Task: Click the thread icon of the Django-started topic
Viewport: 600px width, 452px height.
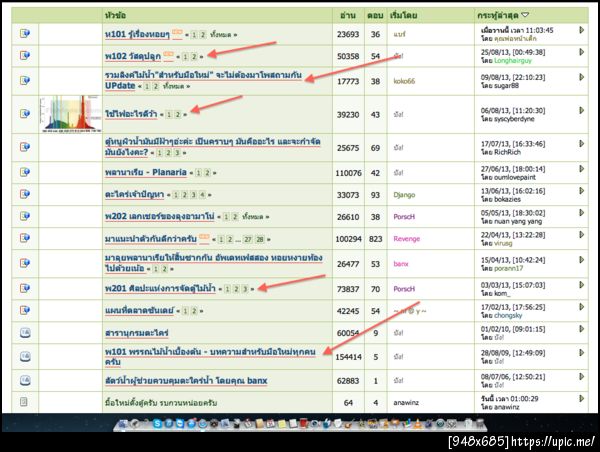Action: [25, 194]
